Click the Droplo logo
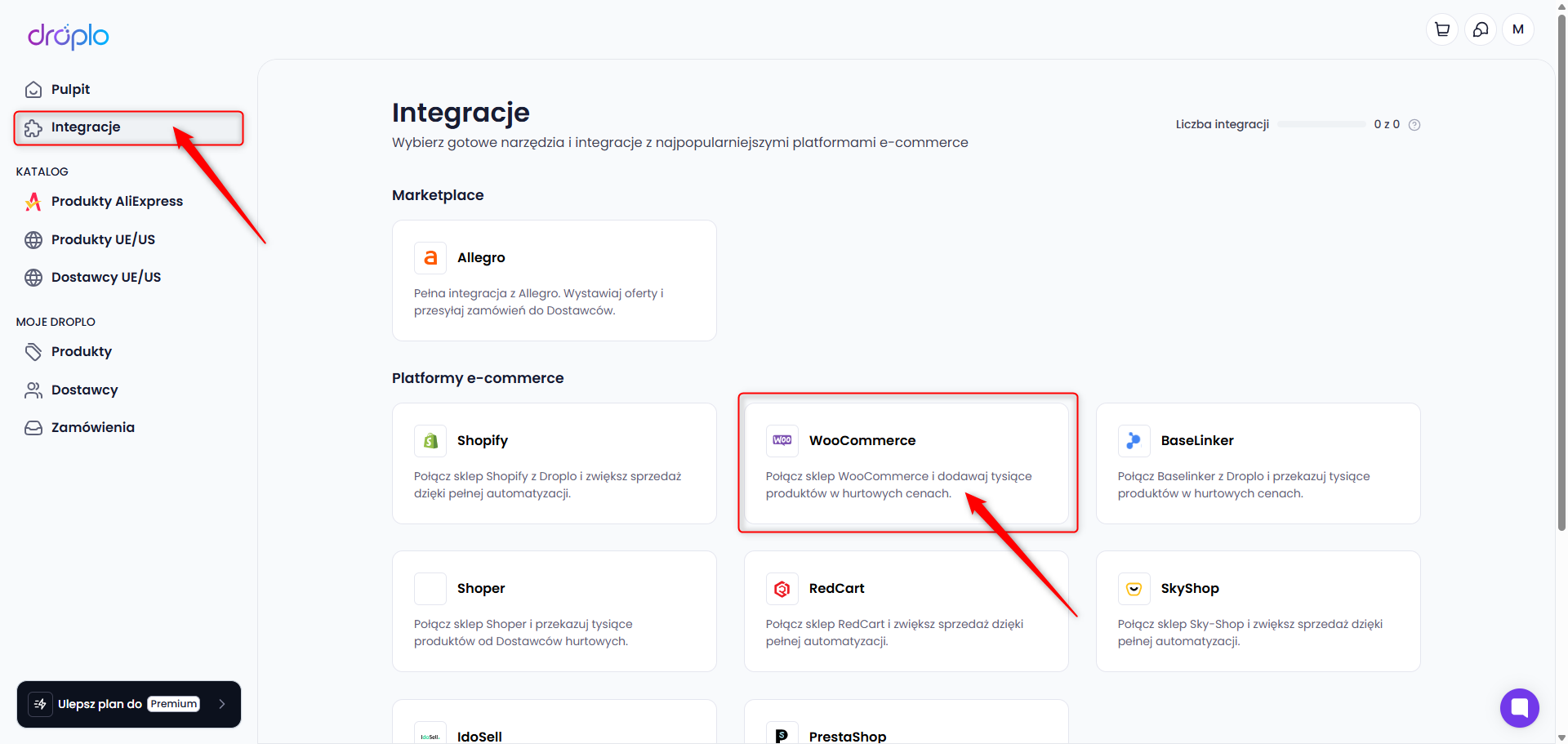 [69, 36]
